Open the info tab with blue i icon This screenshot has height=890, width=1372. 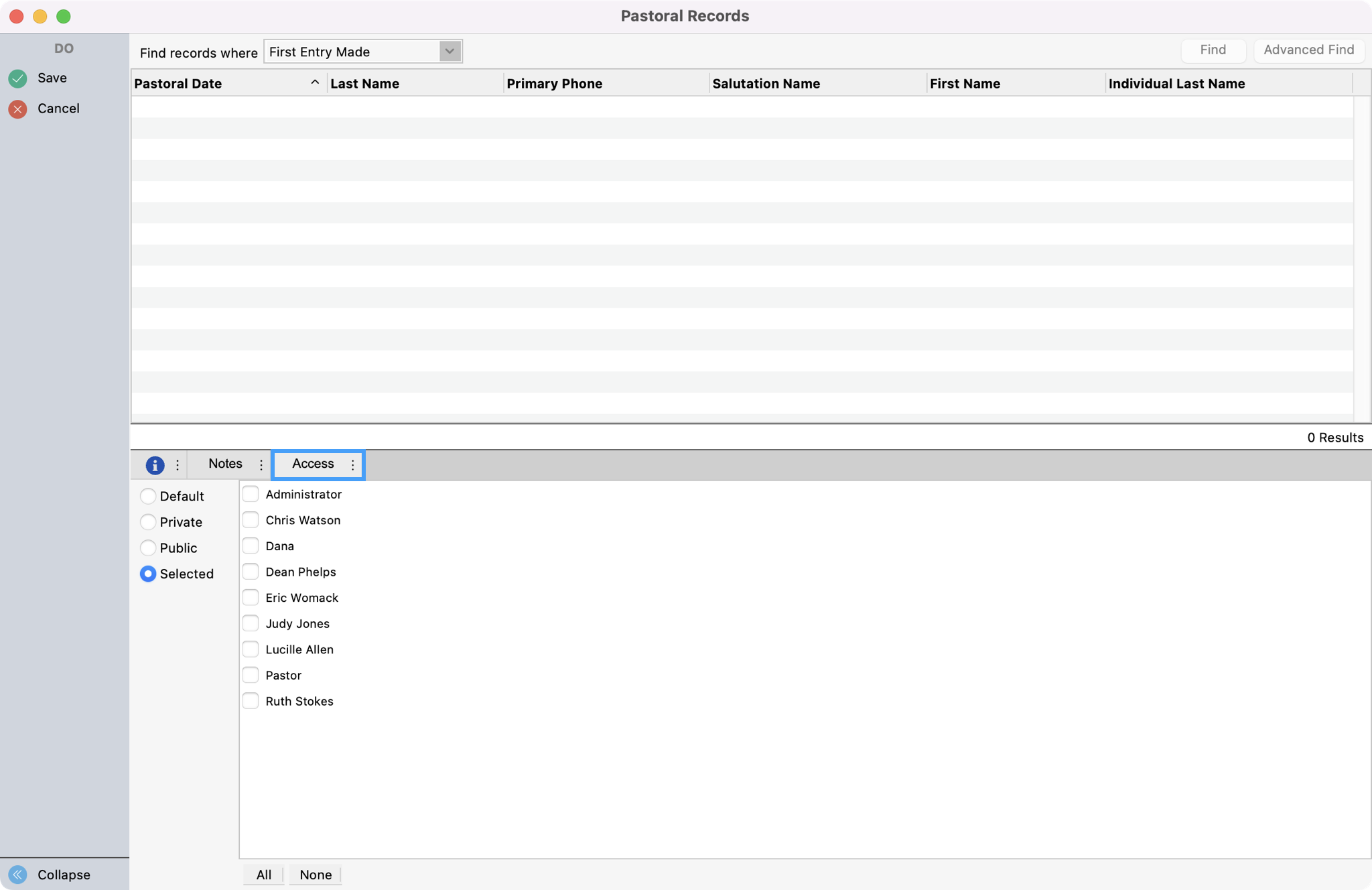pos(155,464)
